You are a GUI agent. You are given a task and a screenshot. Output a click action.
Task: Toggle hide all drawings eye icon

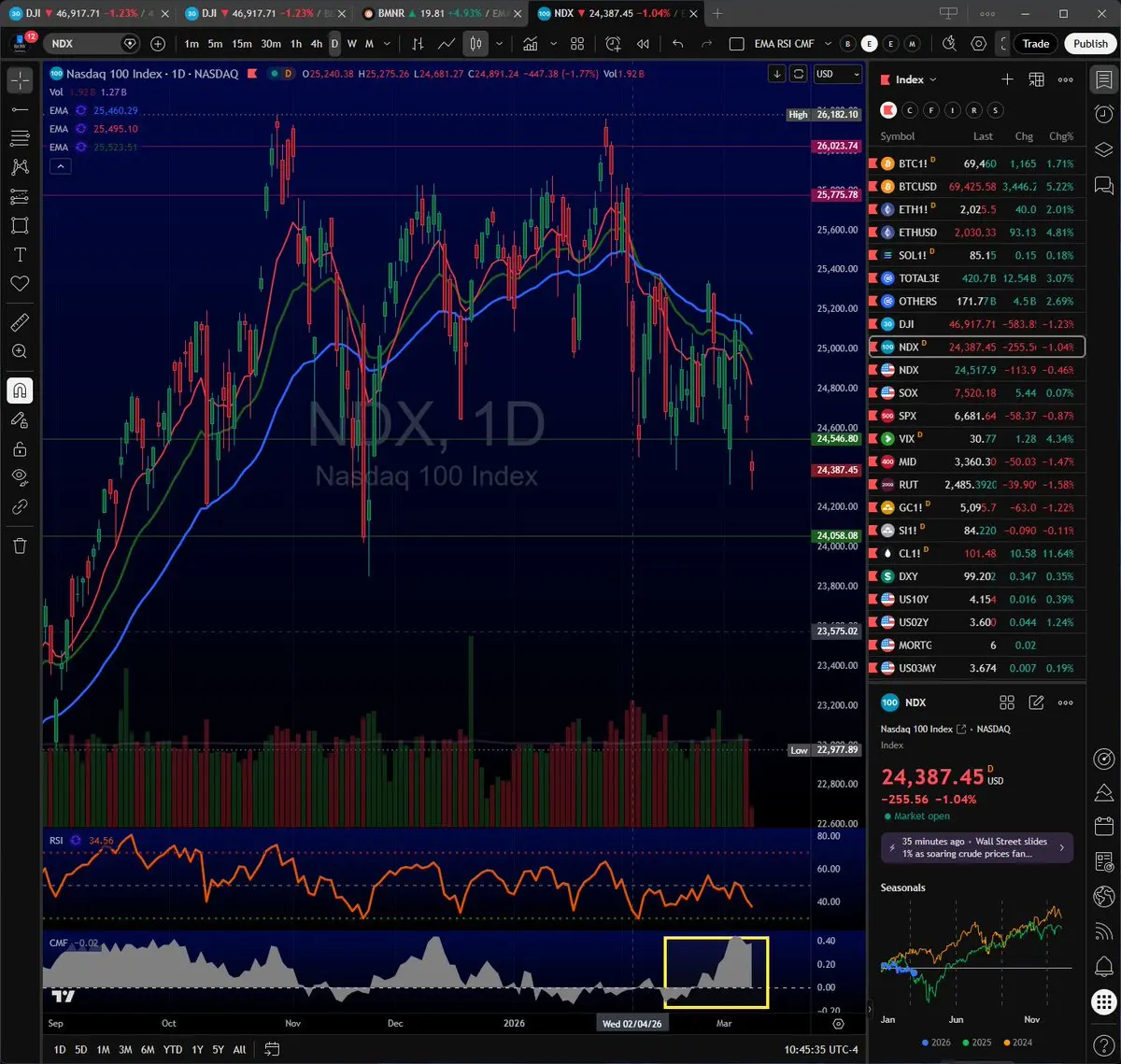(x=20, y=477)
